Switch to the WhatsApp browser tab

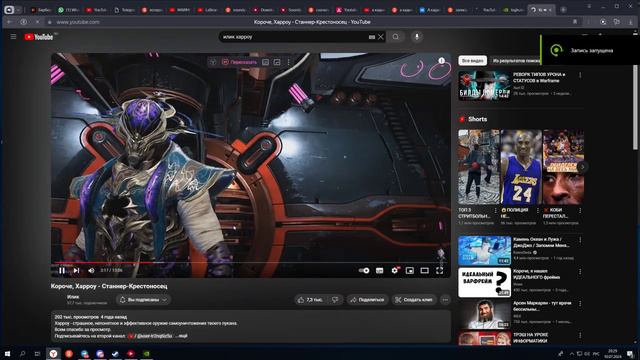pyautogui.click(x=68, y=10)
